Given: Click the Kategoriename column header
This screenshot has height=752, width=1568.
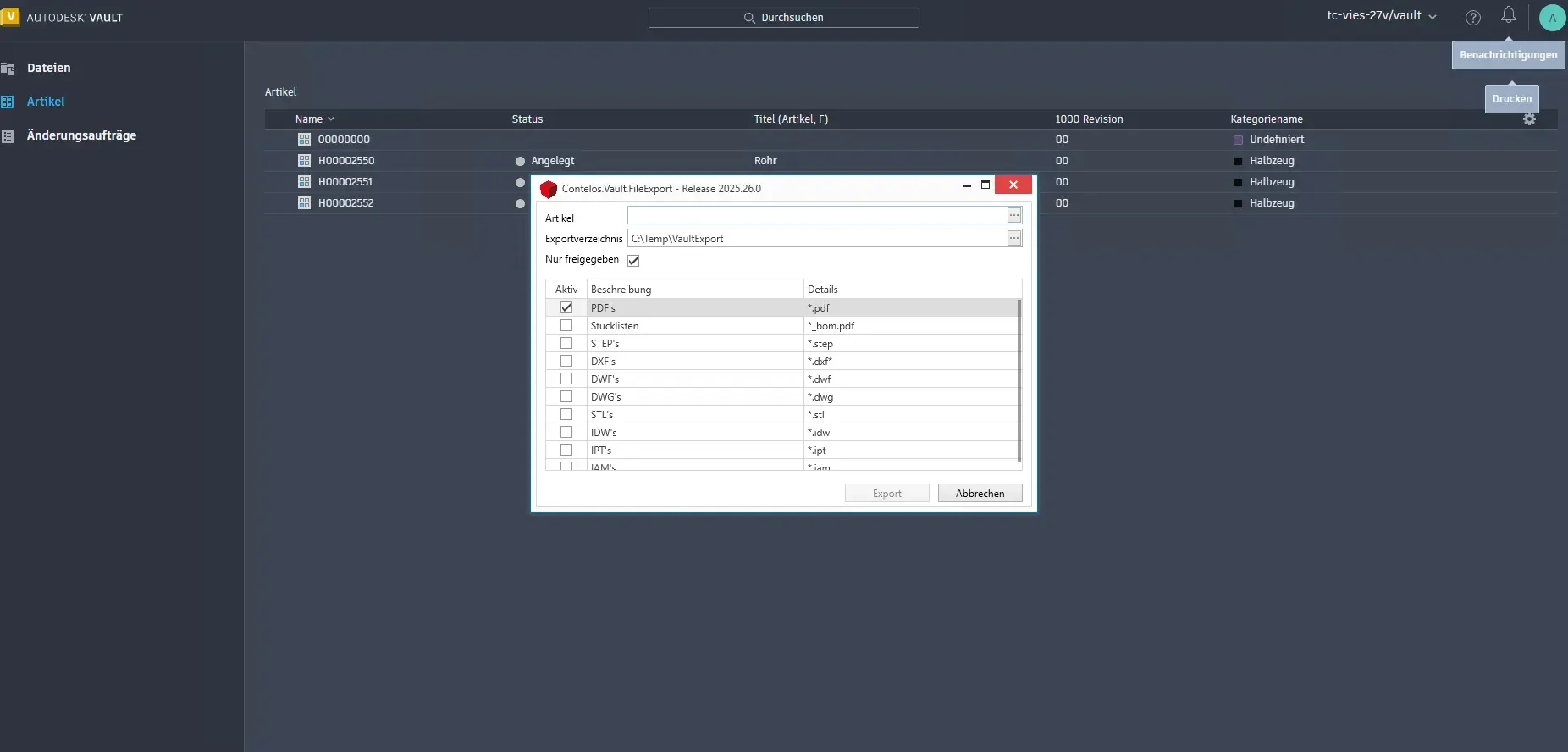Looking at the screenshot, I should pyautogui.click(x=1267, y=119).
